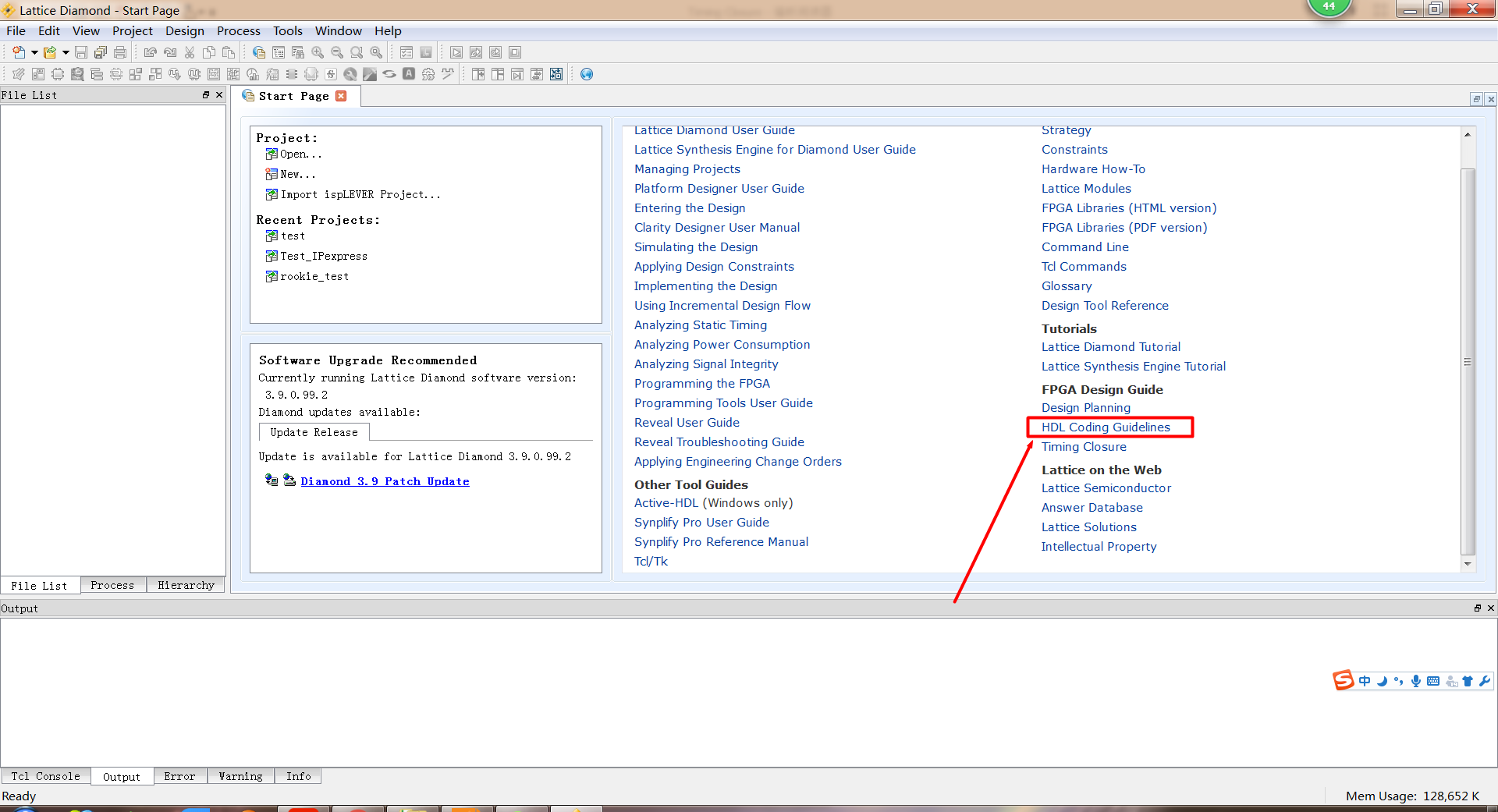Open the Package View chip icon
This screenshot has height=812, width=1498.
[x=58, y=74]
